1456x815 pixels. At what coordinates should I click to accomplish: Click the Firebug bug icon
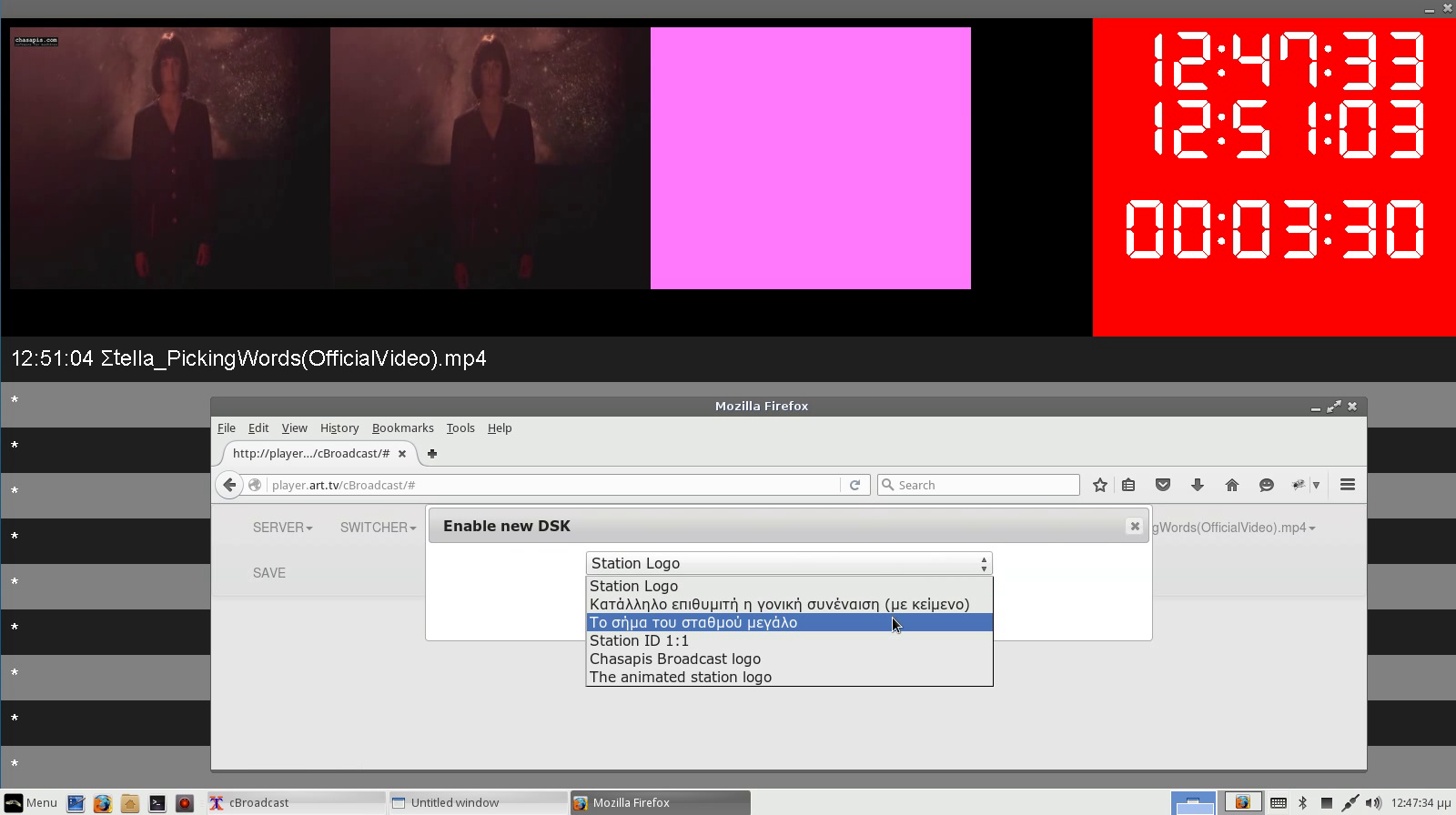coord(1299,485)
